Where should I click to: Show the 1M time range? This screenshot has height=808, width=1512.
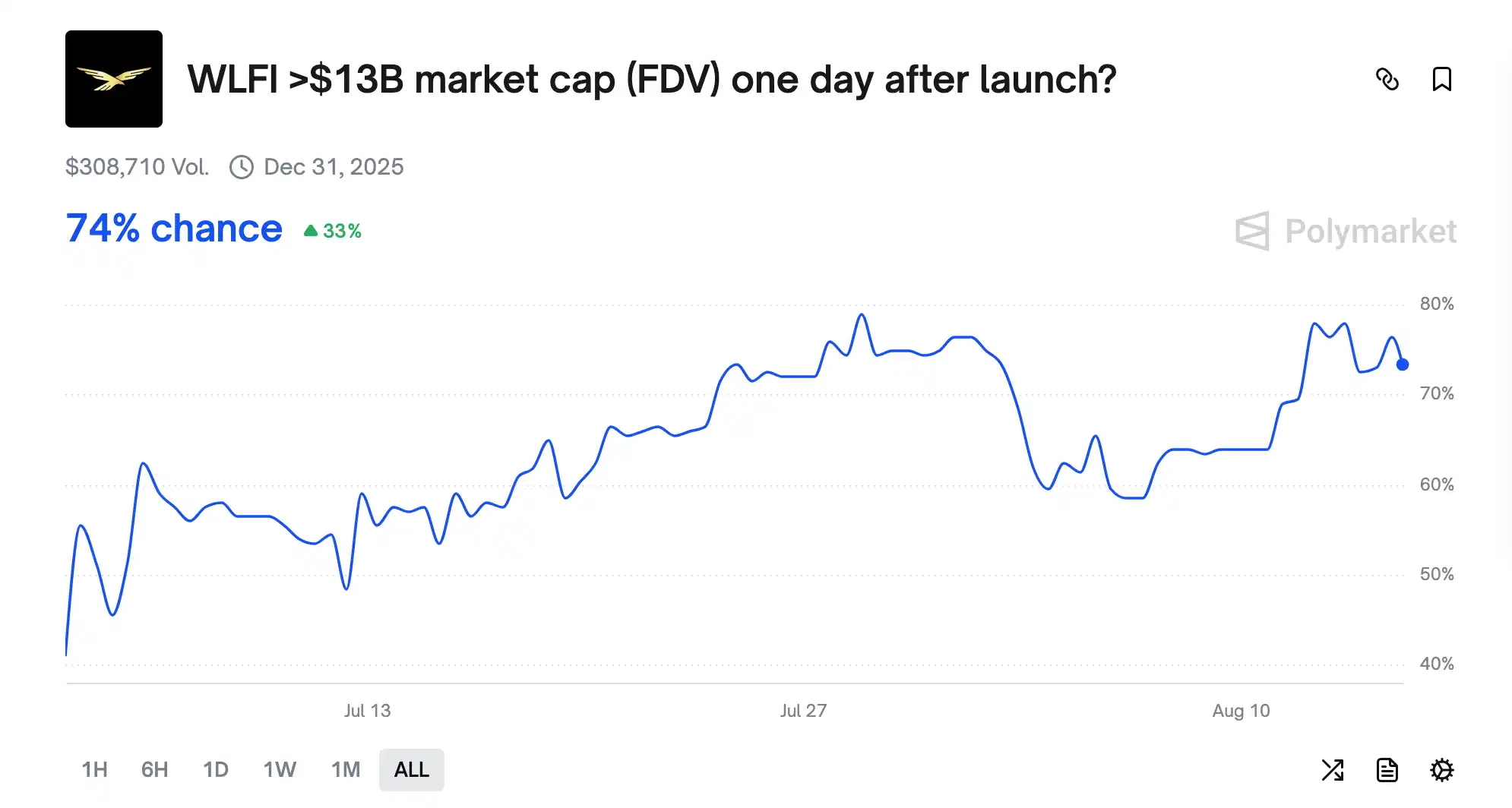coord(346,770)
